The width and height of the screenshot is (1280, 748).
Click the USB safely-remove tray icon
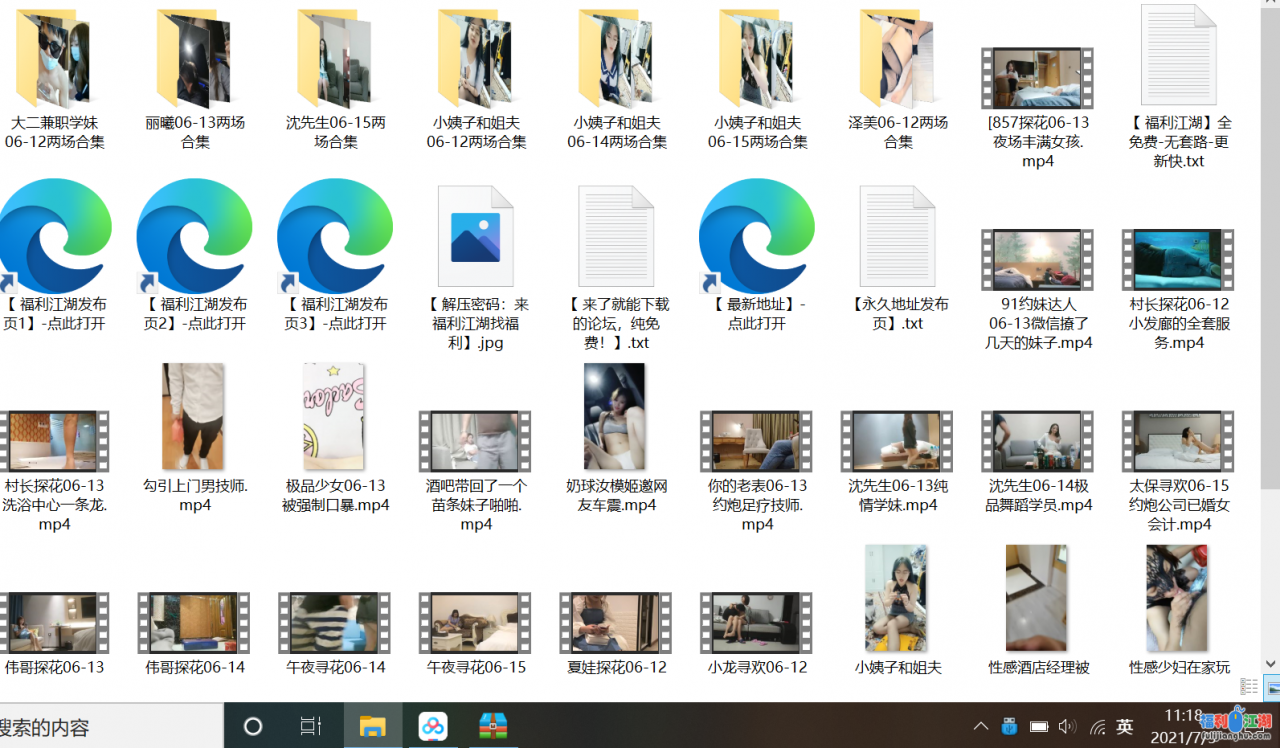1009,726
